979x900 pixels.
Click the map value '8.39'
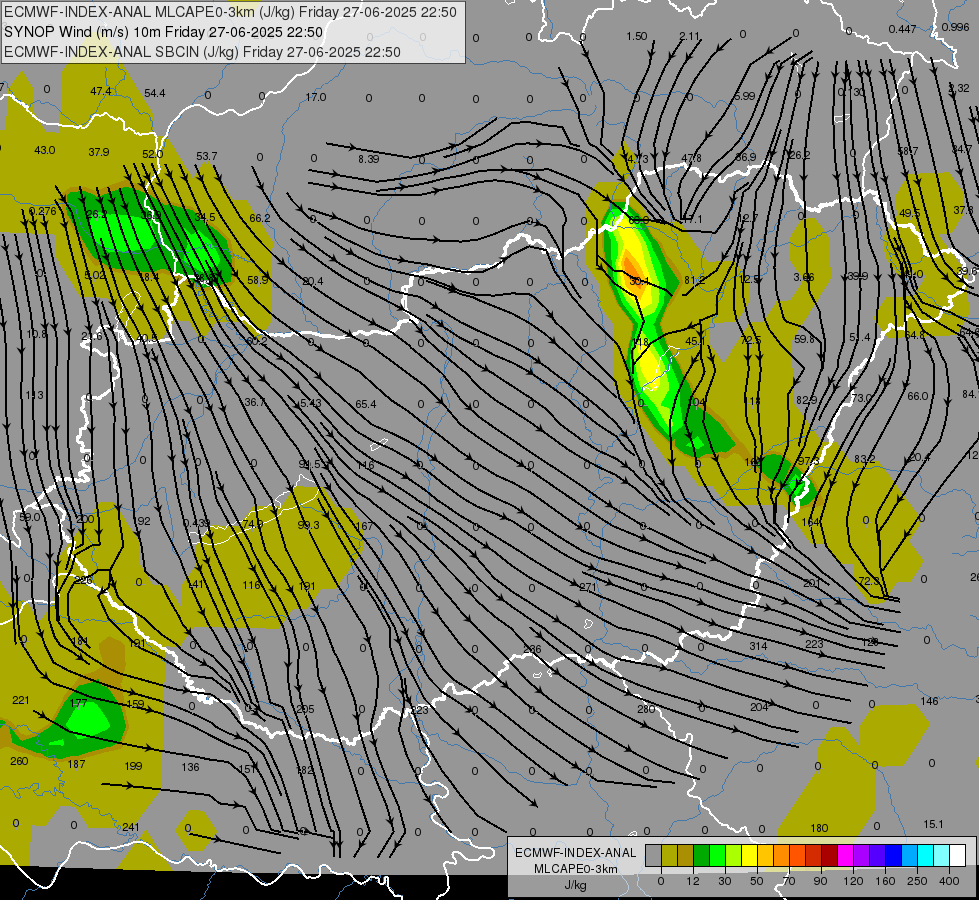coord(368,159)
